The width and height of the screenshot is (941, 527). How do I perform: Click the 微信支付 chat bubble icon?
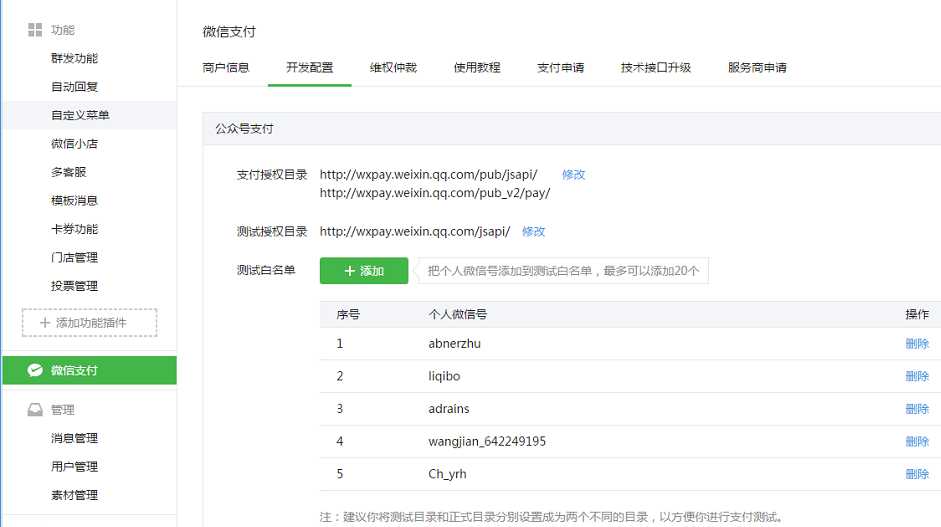[x=35, y=370]
